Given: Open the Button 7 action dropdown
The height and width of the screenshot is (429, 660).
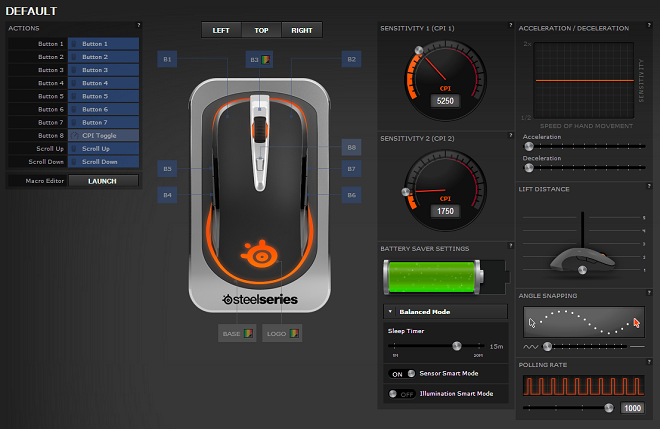Looking at the screenshot, I should click(x=104, y=123).
